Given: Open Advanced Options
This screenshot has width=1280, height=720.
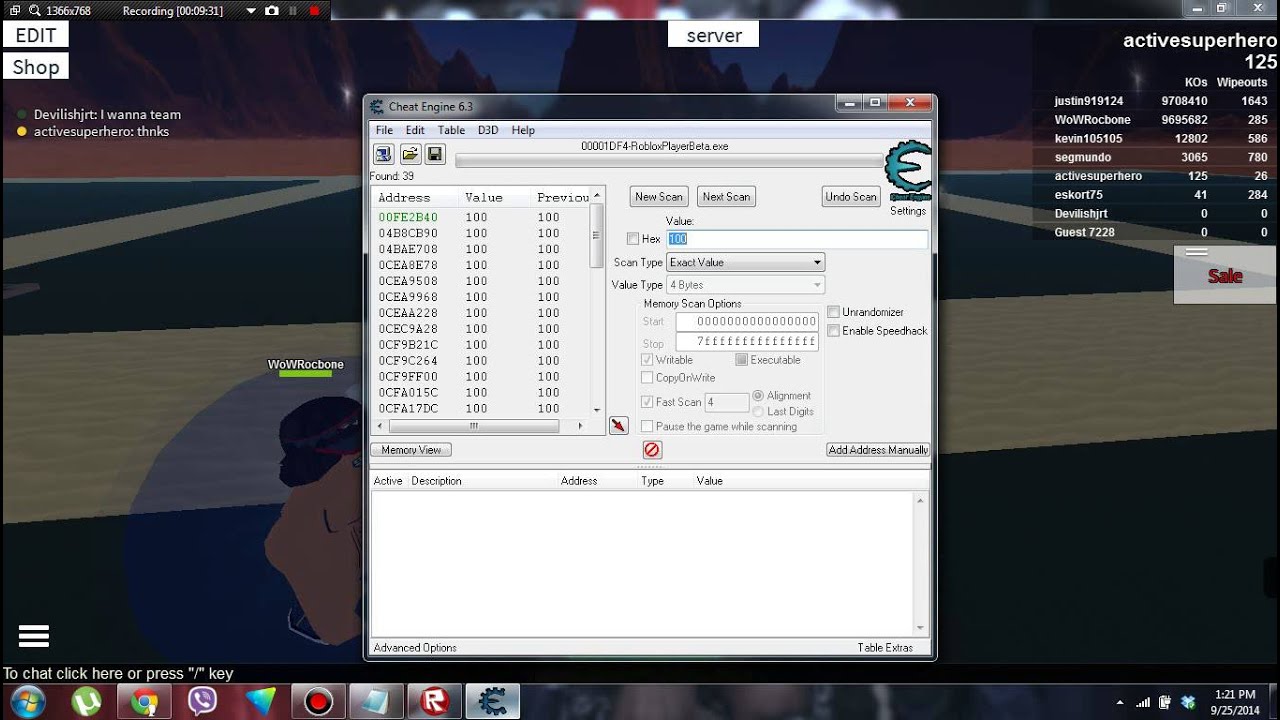Looking at the screenshot, I should click(415, 648).
